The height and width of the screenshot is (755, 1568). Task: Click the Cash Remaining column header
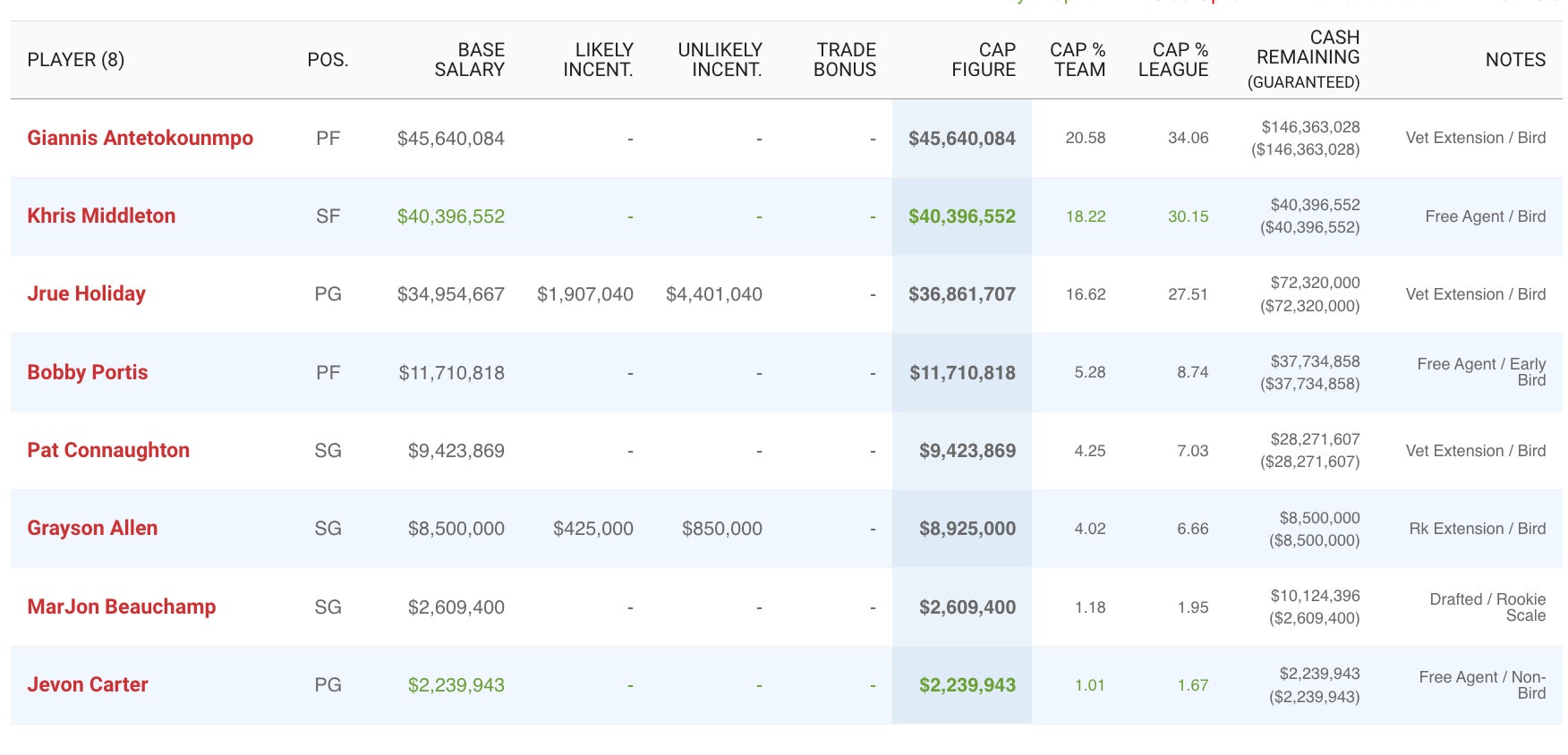(1306, 59)
